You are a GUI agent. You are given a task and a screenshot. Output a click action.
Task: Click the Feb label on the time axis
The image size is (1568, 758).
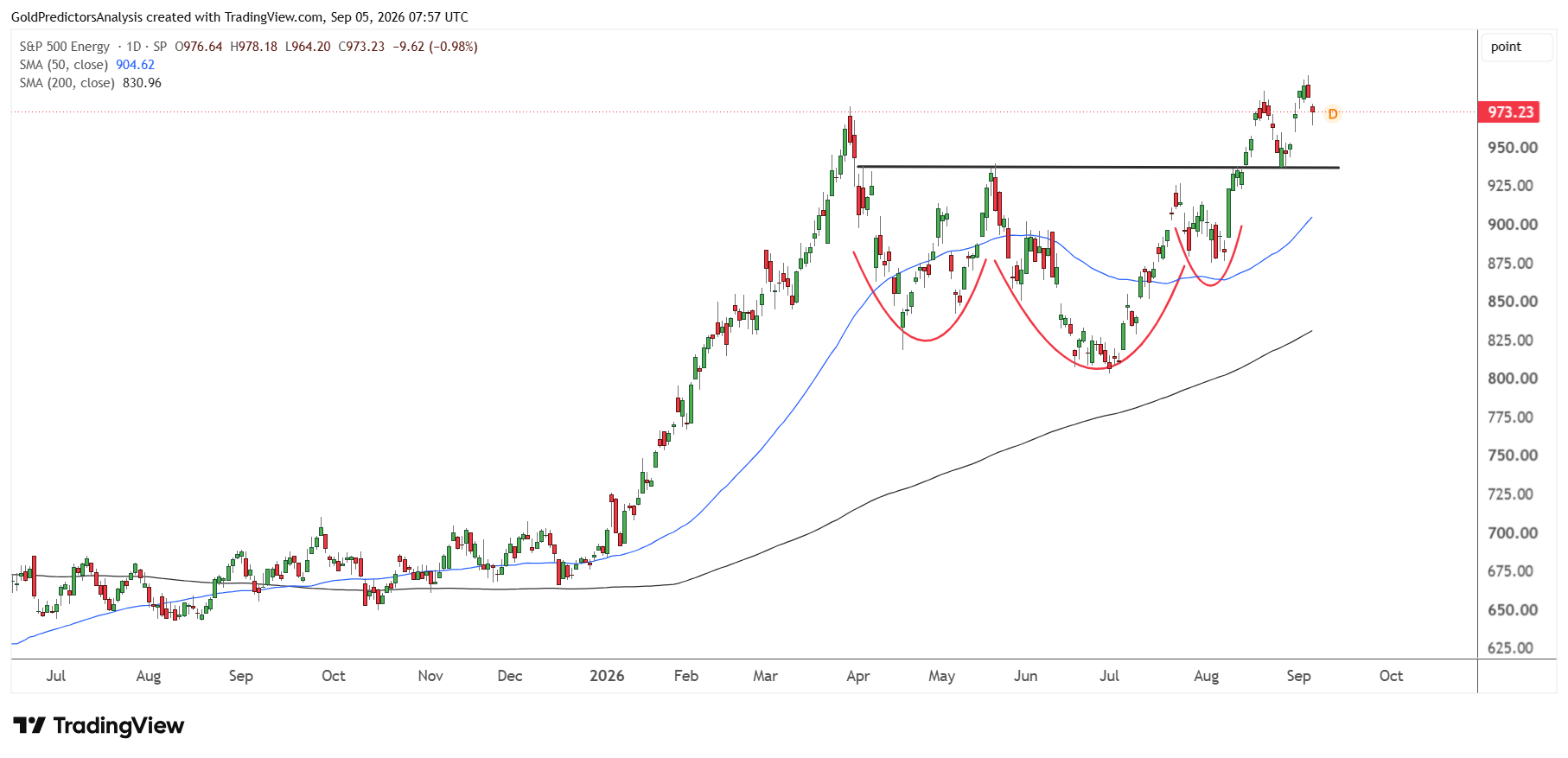point(686,676)
